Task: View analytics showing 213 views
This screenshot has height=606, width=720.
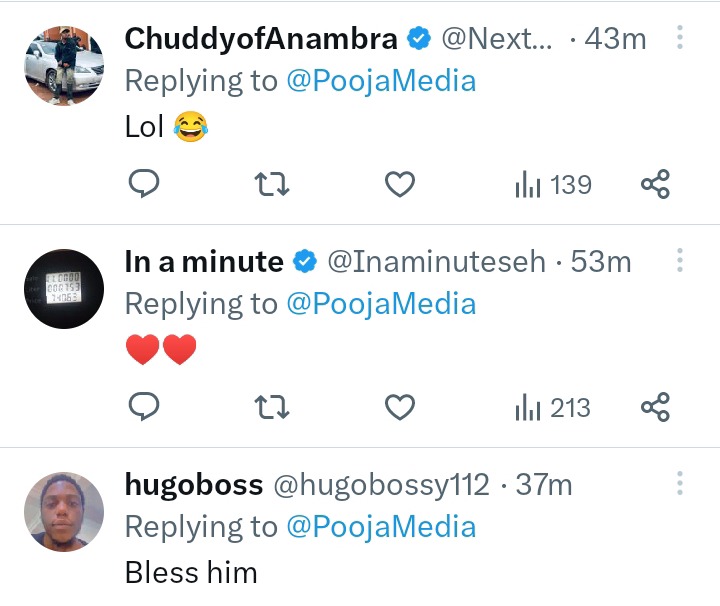Action: pos(552,408)
